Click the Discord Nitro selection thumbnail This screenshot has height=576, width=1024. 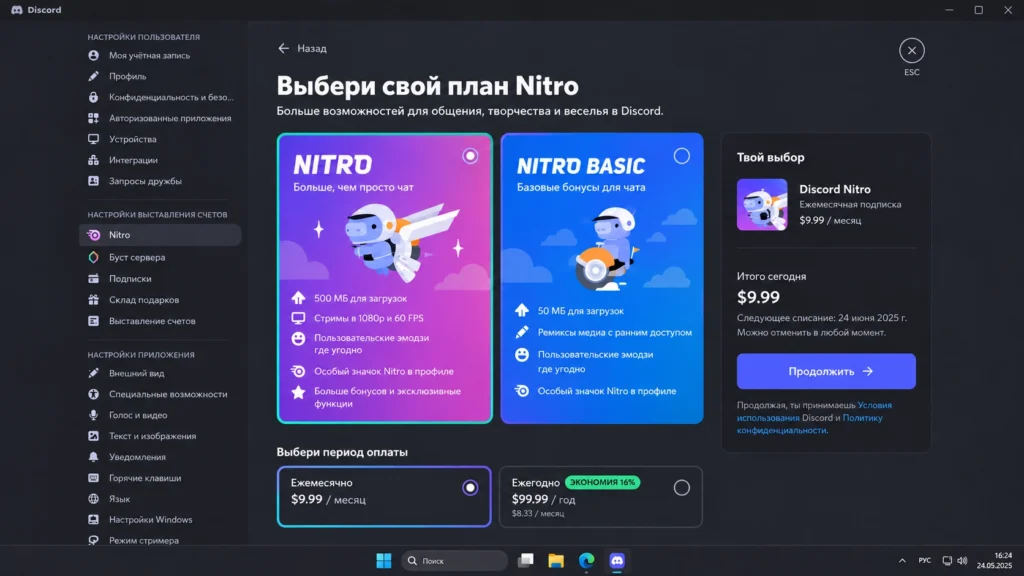(x=762, y=204)
